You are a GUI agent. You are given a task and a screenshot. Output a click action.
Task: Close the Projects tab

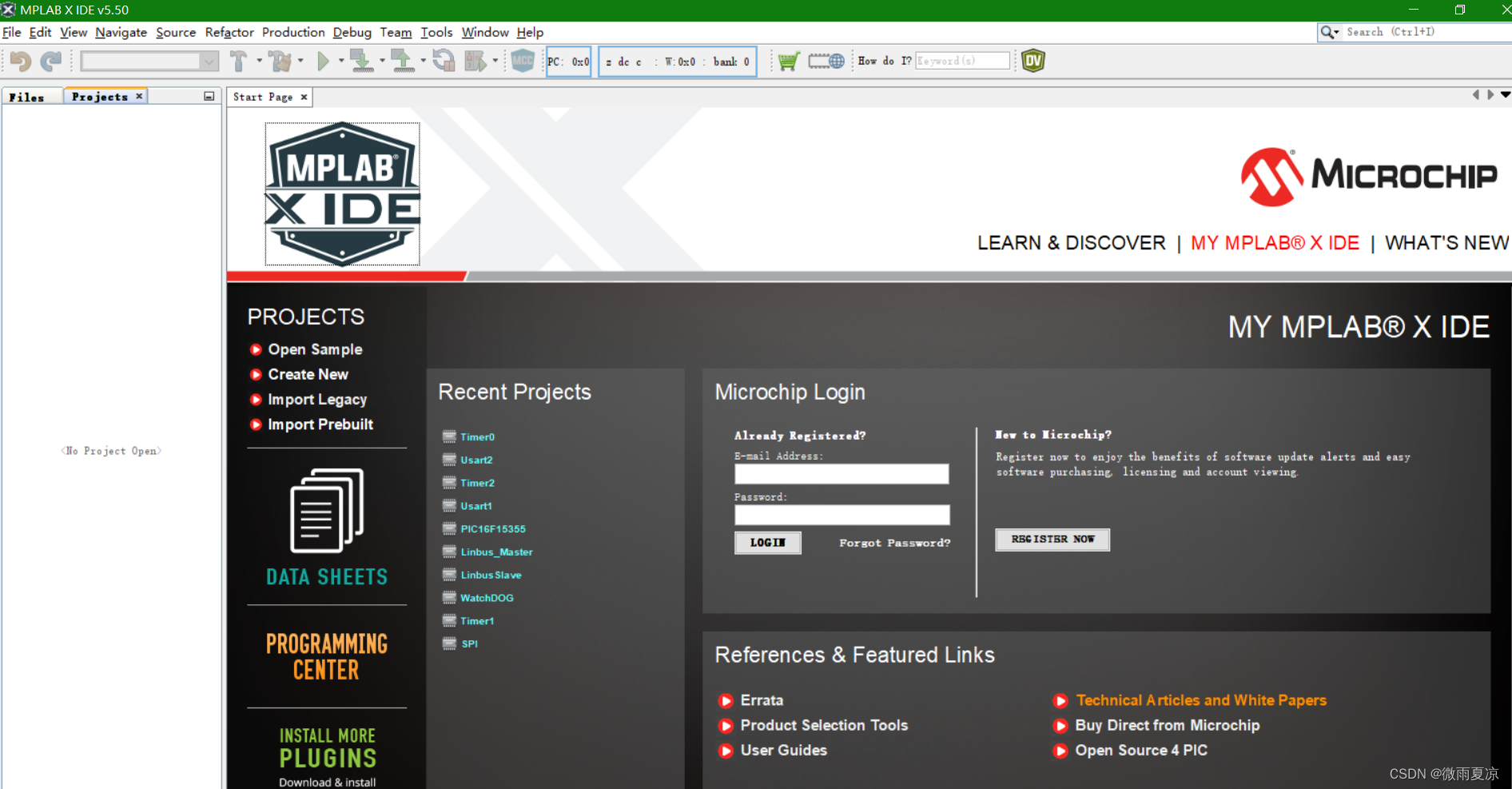139,96
